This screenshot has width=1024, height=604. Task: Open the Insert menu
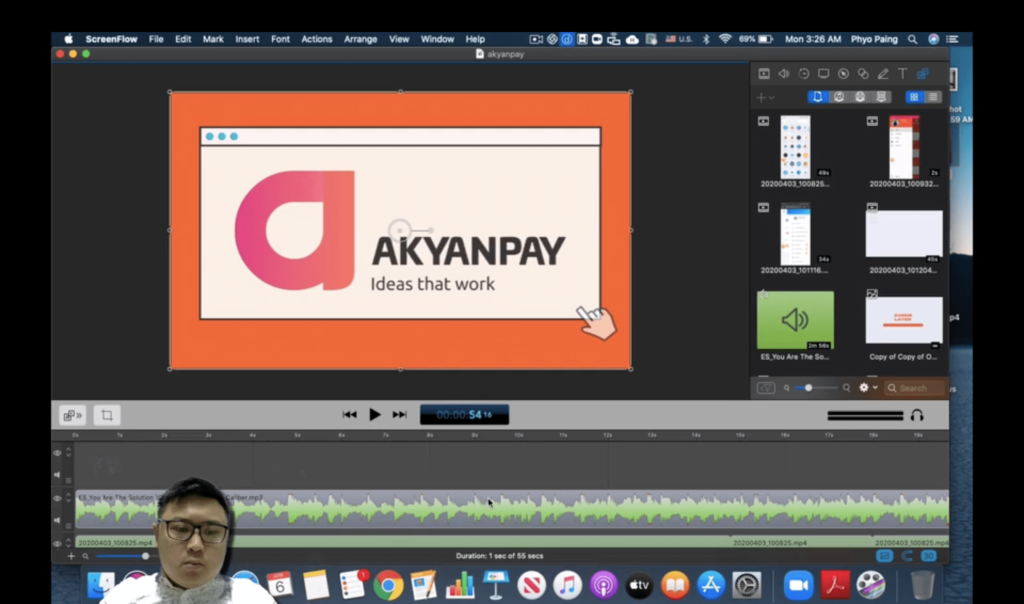tap(247, 39)
